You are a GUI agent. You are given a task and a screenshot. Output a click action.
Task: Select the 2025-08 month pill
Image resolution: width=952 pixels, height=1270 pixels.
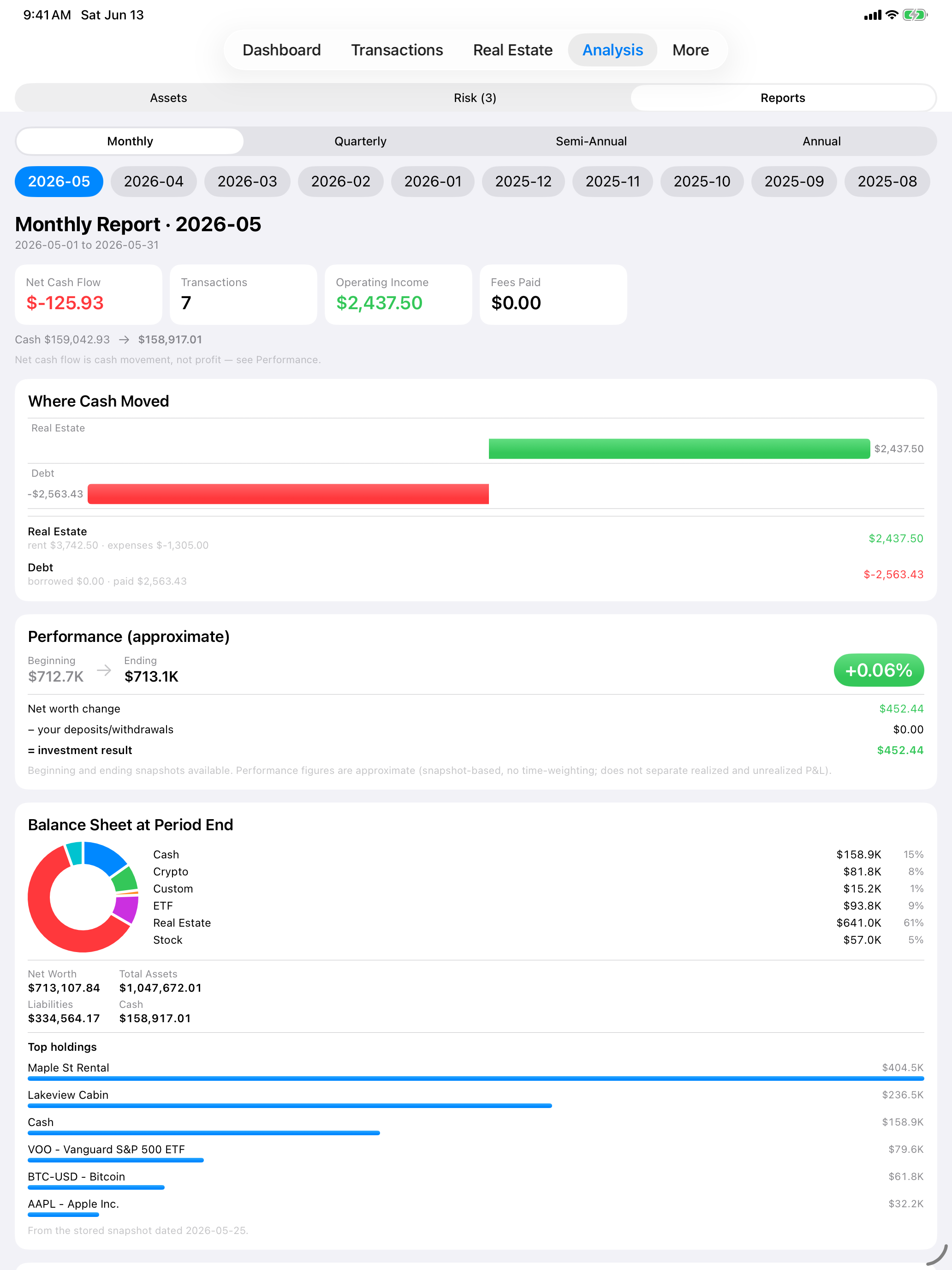click(887, 181)
